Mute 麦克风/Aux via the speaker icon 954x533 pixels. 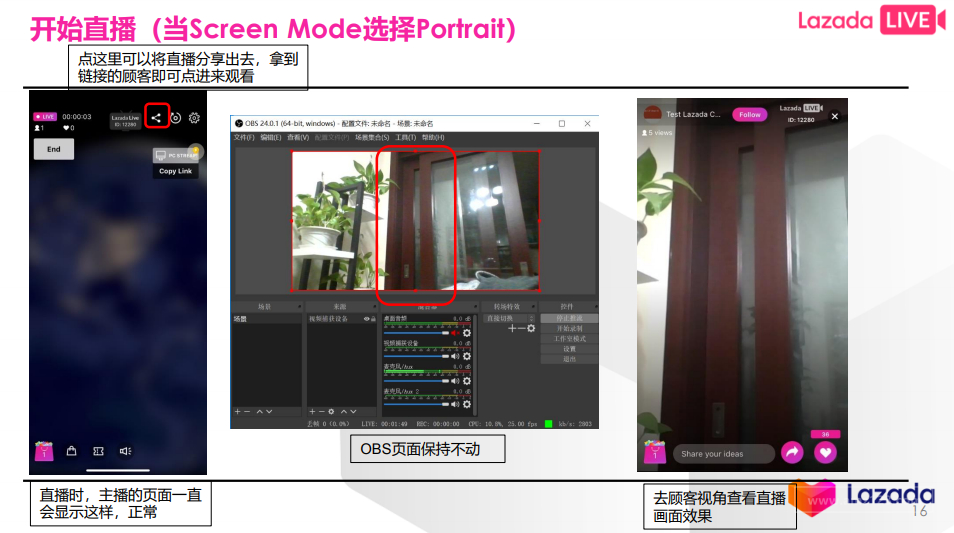[x=455, y=381]
